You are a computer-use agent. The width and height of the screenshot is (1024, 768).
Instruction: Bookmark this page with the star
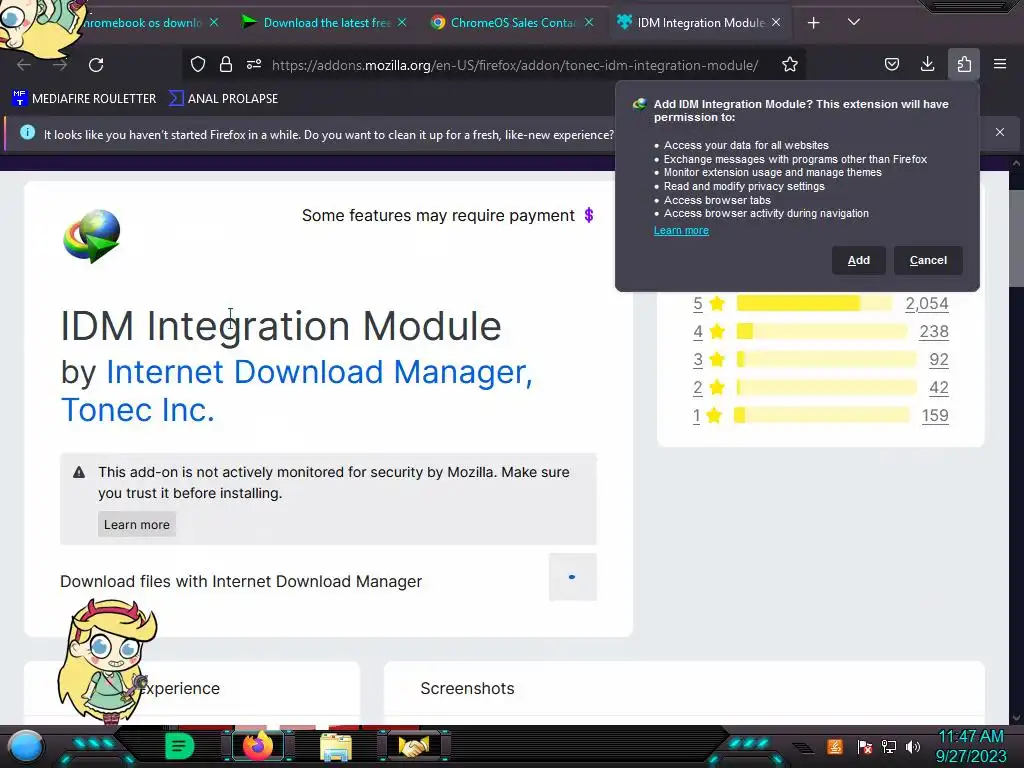(x=790, y=64)
